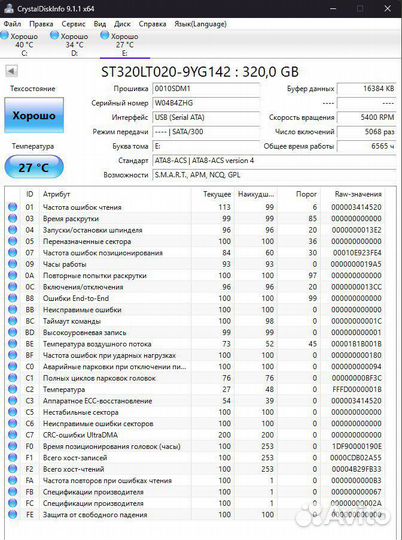Click the Хорошо health status button
Image resolution: width=402 pixels, height=540 pixels.
[x=34, y=115]
